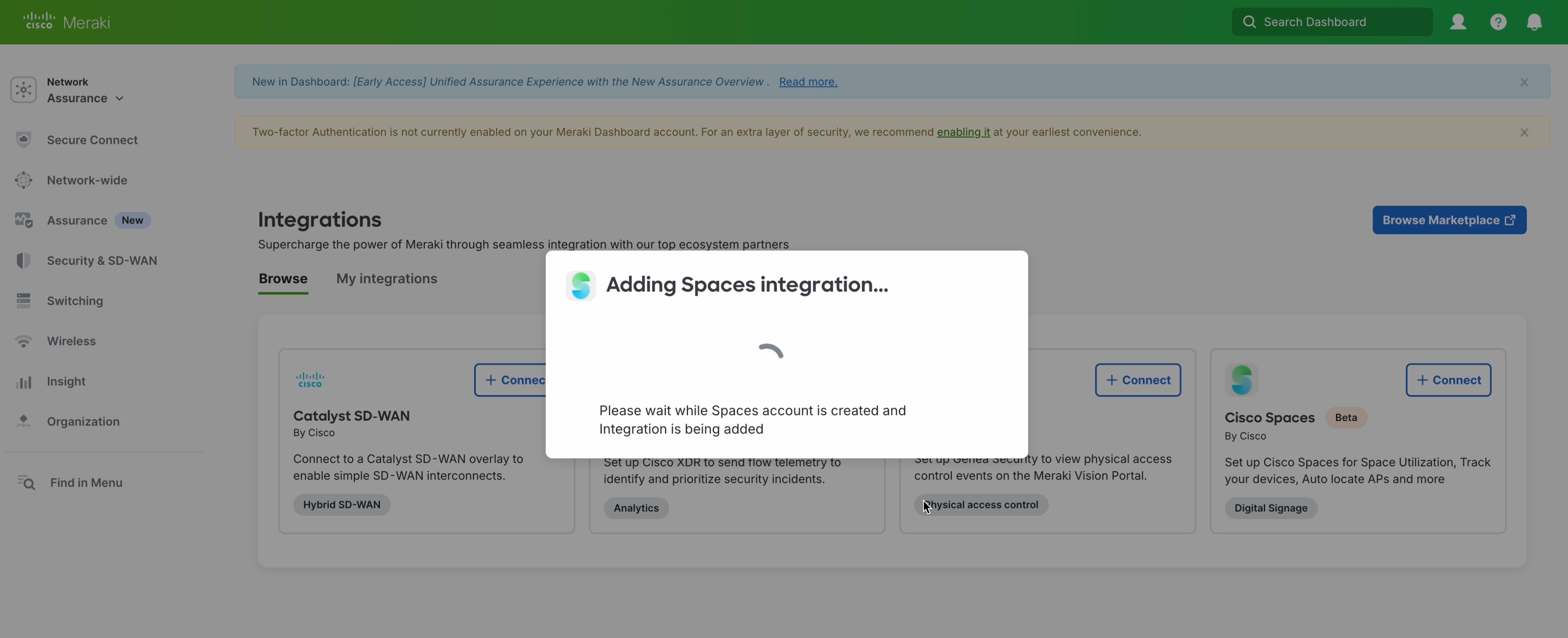Viewport: 1568px width, 638px height.
Task: Click the Browse Marketplace button
Action: 1449,220
